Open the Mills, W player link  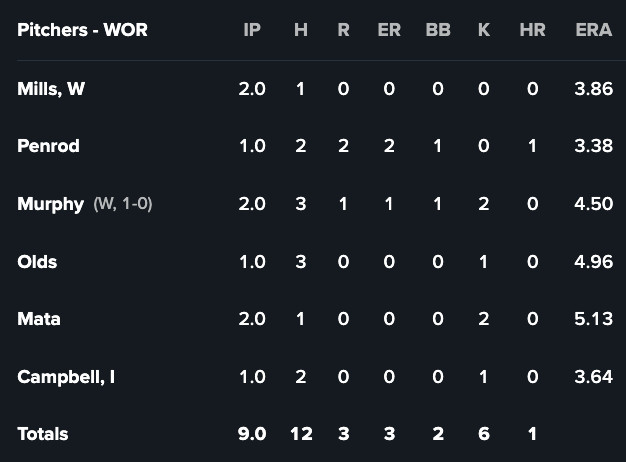pos(51,88)
